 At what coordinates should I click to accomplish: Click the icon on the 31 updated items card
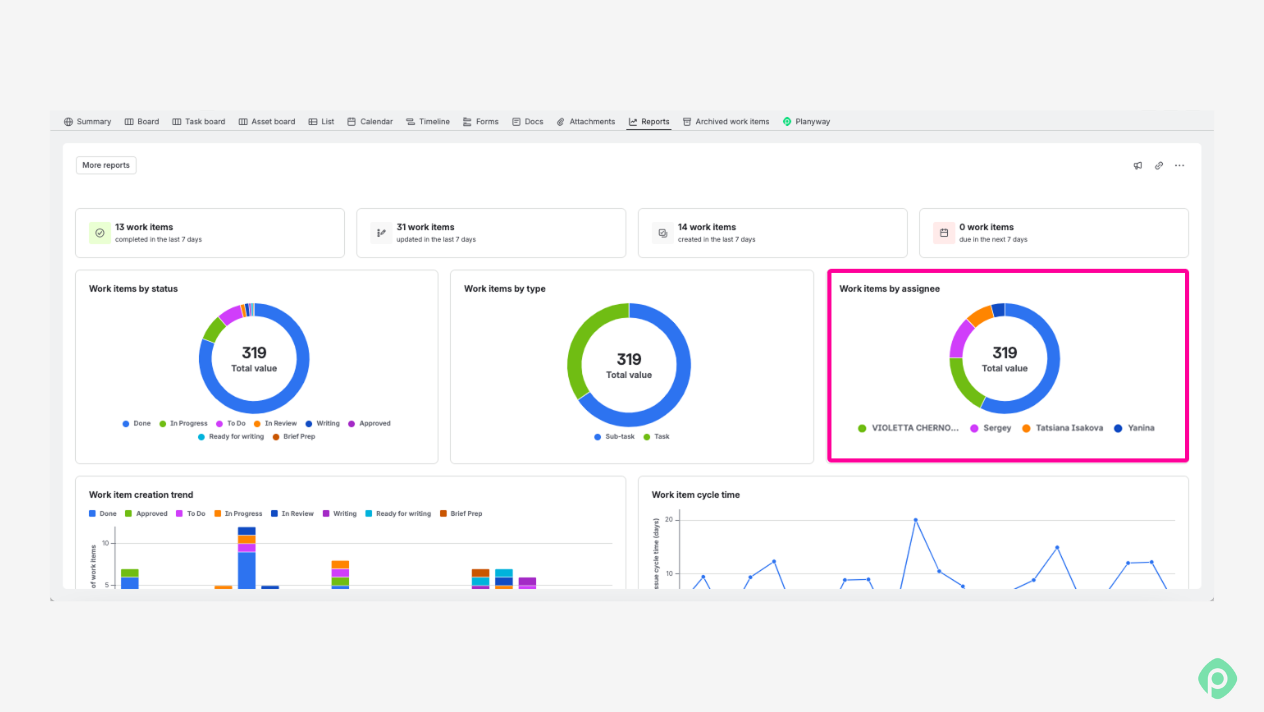pos(381,233)
